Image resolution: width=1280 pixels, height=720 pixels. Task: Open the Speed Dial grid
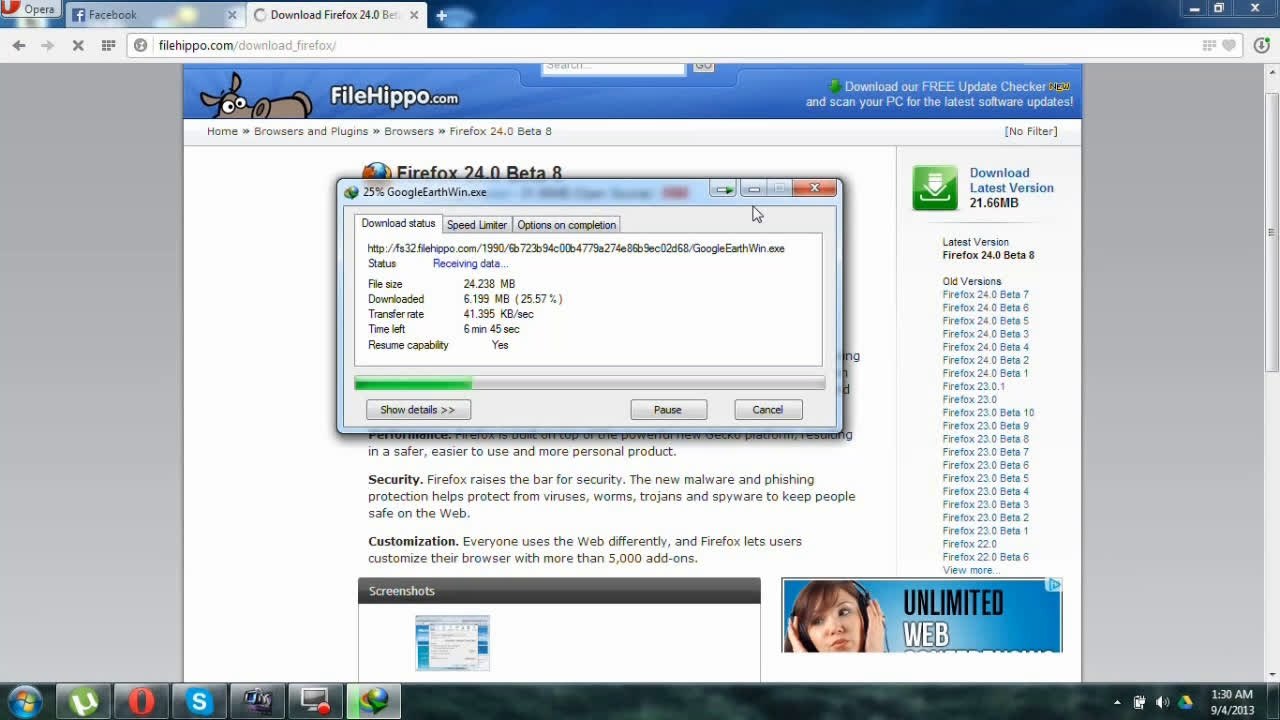click(108, 45)
